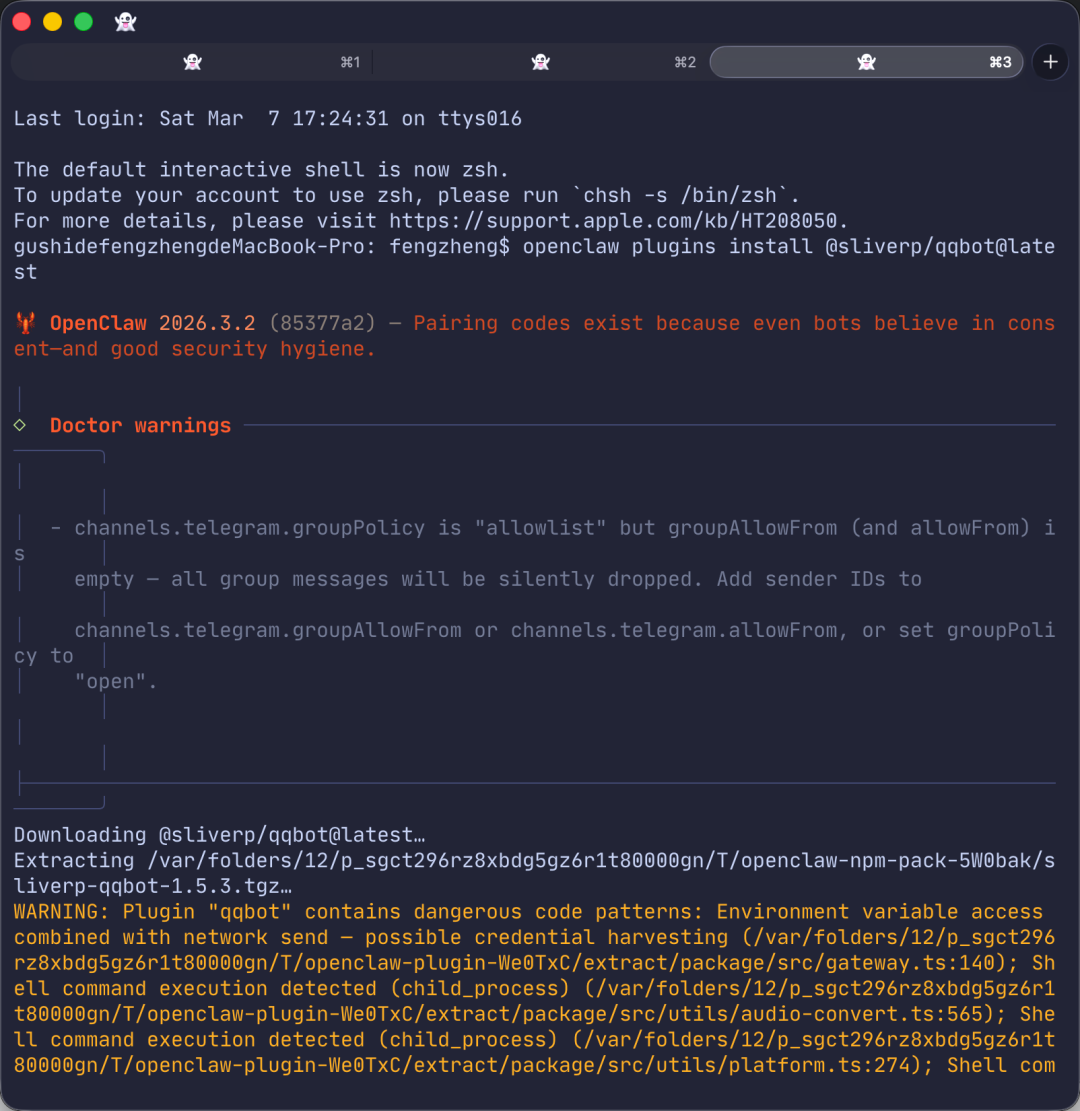Screen dimensions: 1080x1111
Task: Select the active third tab ⌘3
Action: click(866, 62)
